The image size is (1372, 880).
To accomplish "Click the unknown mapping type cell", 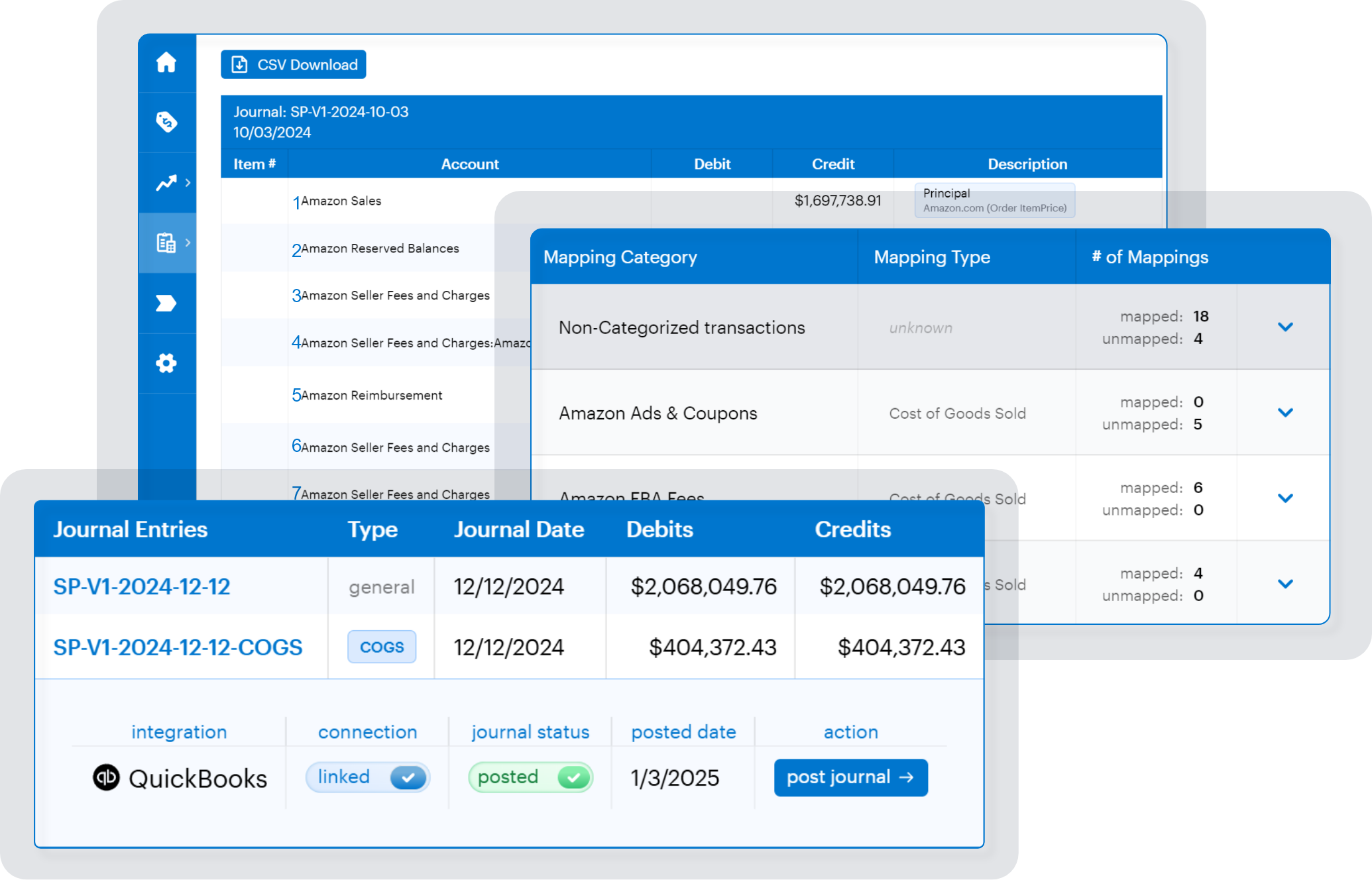I will (x=921, y=327).
